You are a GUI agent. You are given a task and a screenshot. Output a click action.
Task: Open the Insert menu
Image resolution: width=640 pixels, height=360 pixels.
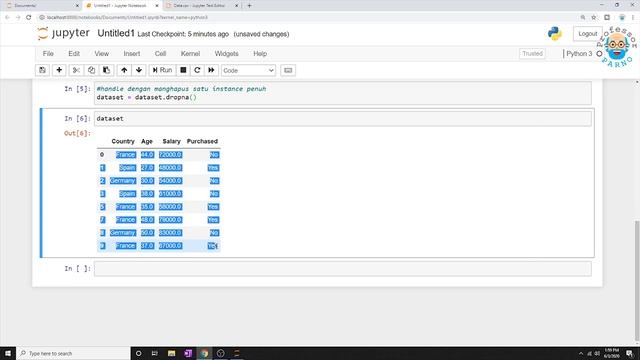(x=132, y=53)
